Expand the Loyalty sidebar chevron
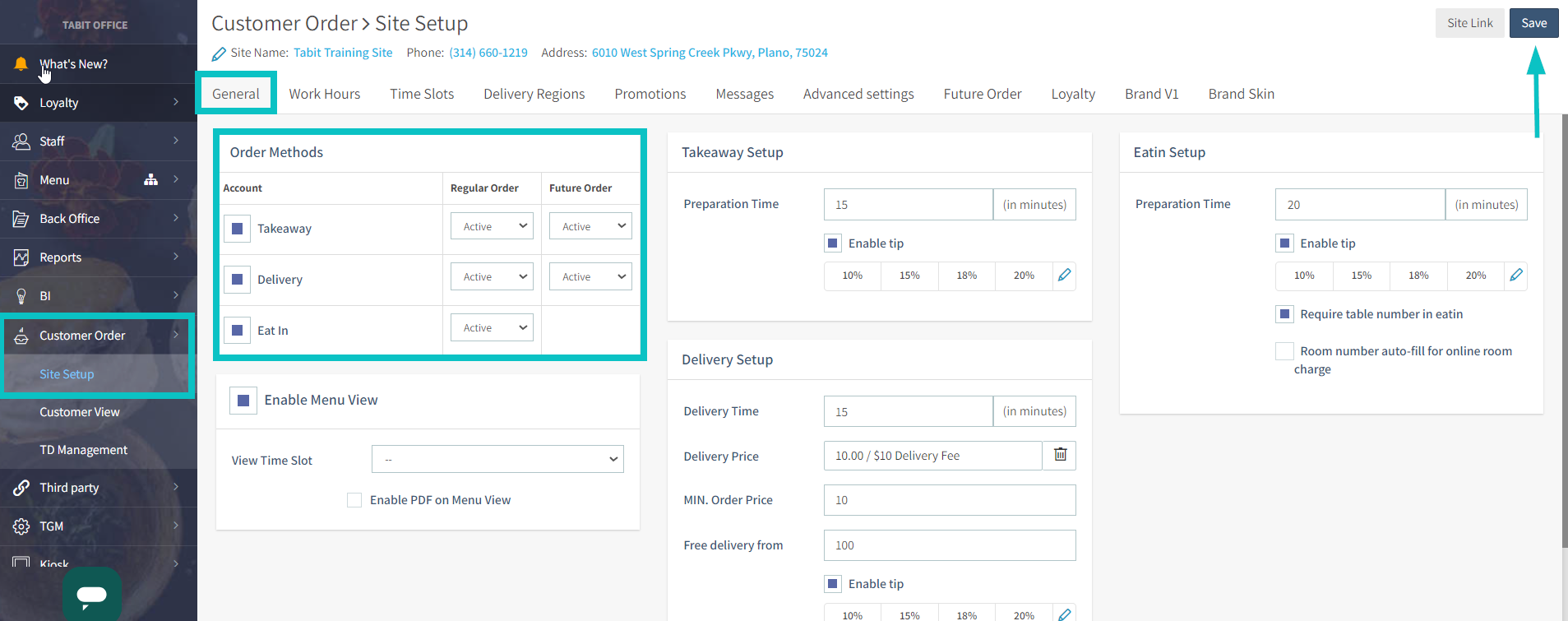Screen dimensions: 1568x621 (176, 102)
